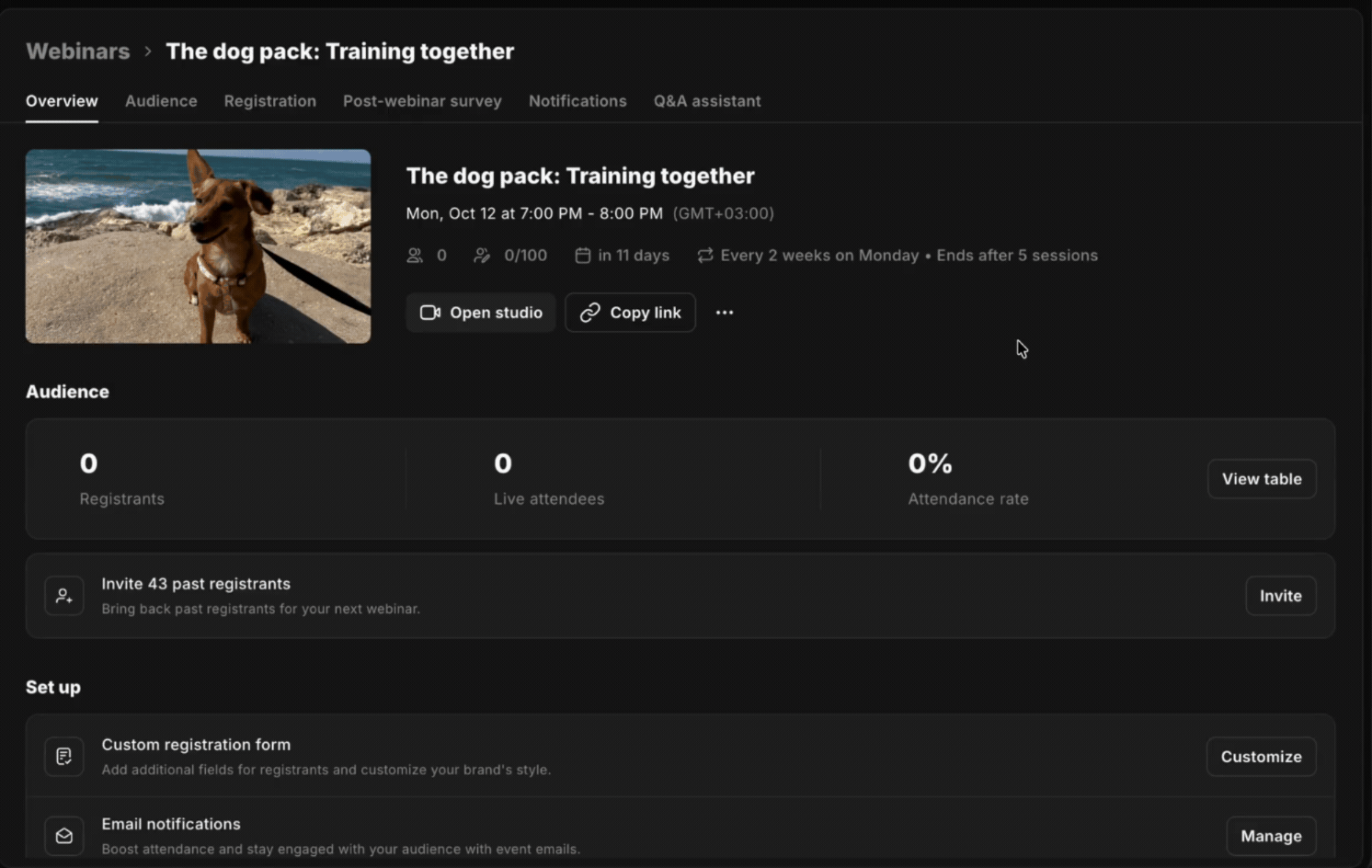This screenshot has height=868, width=1372.
Task: Open the Notifications tab
Action: pyautogui.click(x=577, y=101)
